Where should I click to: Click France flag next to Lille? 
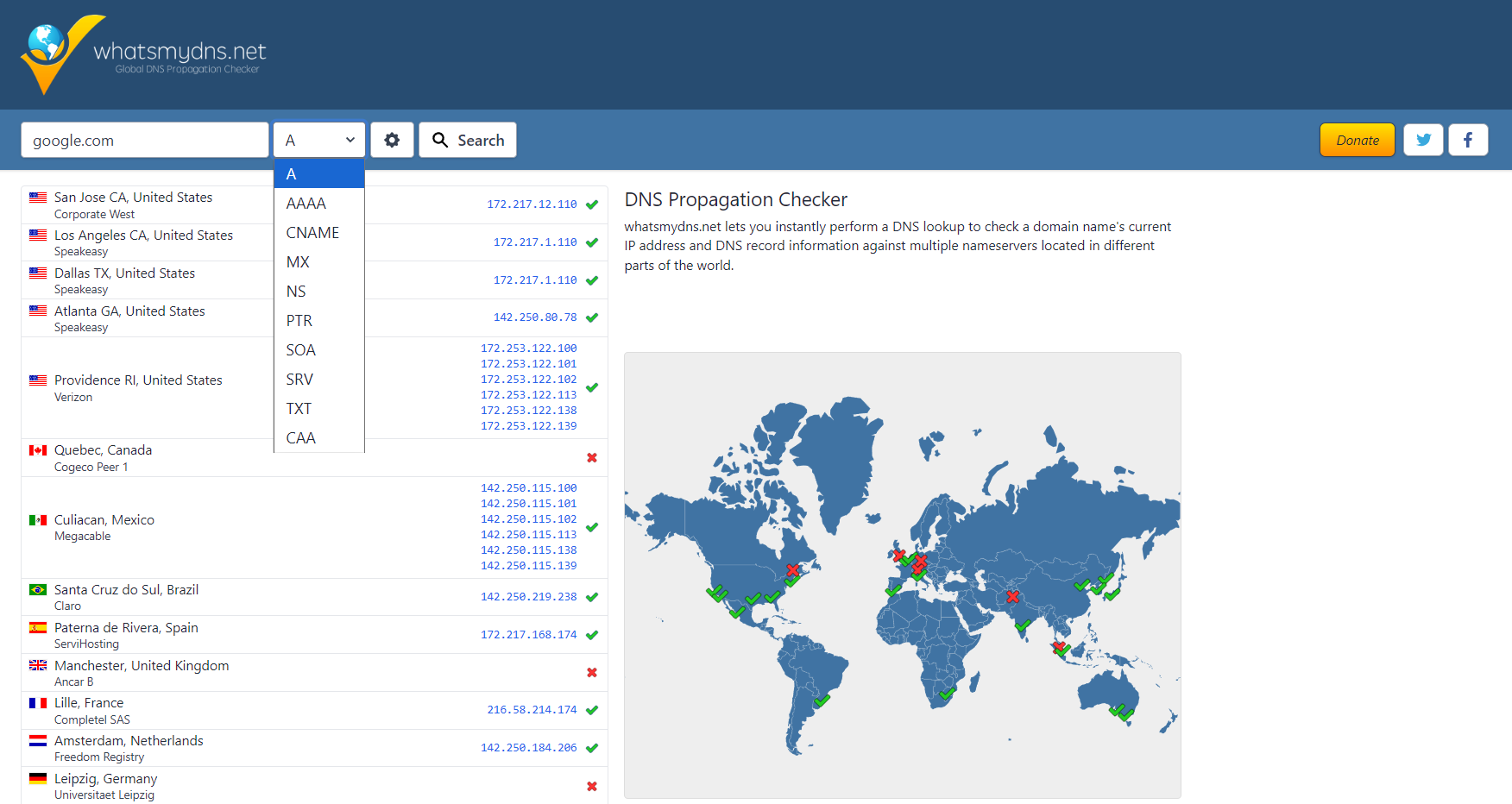[38, 703]
